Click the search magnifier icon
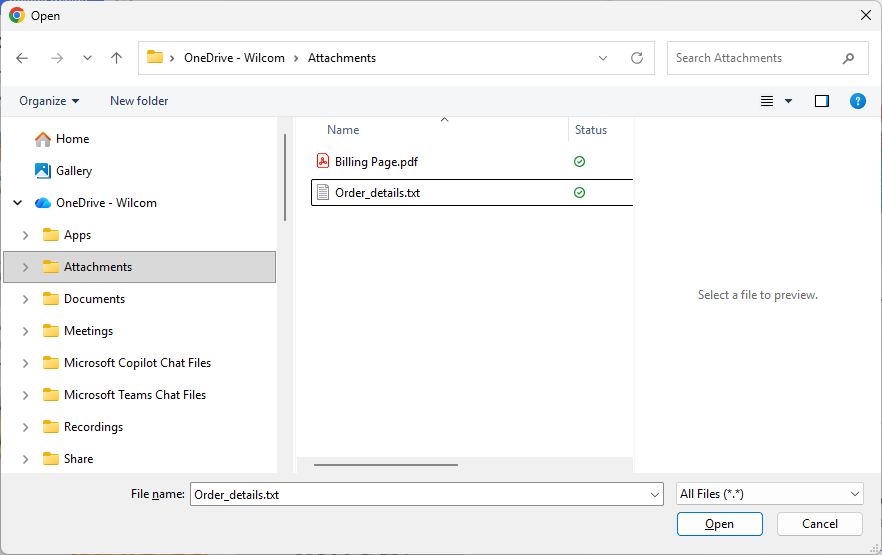Viewport: 882px width, 555px height. coord(849,58)
